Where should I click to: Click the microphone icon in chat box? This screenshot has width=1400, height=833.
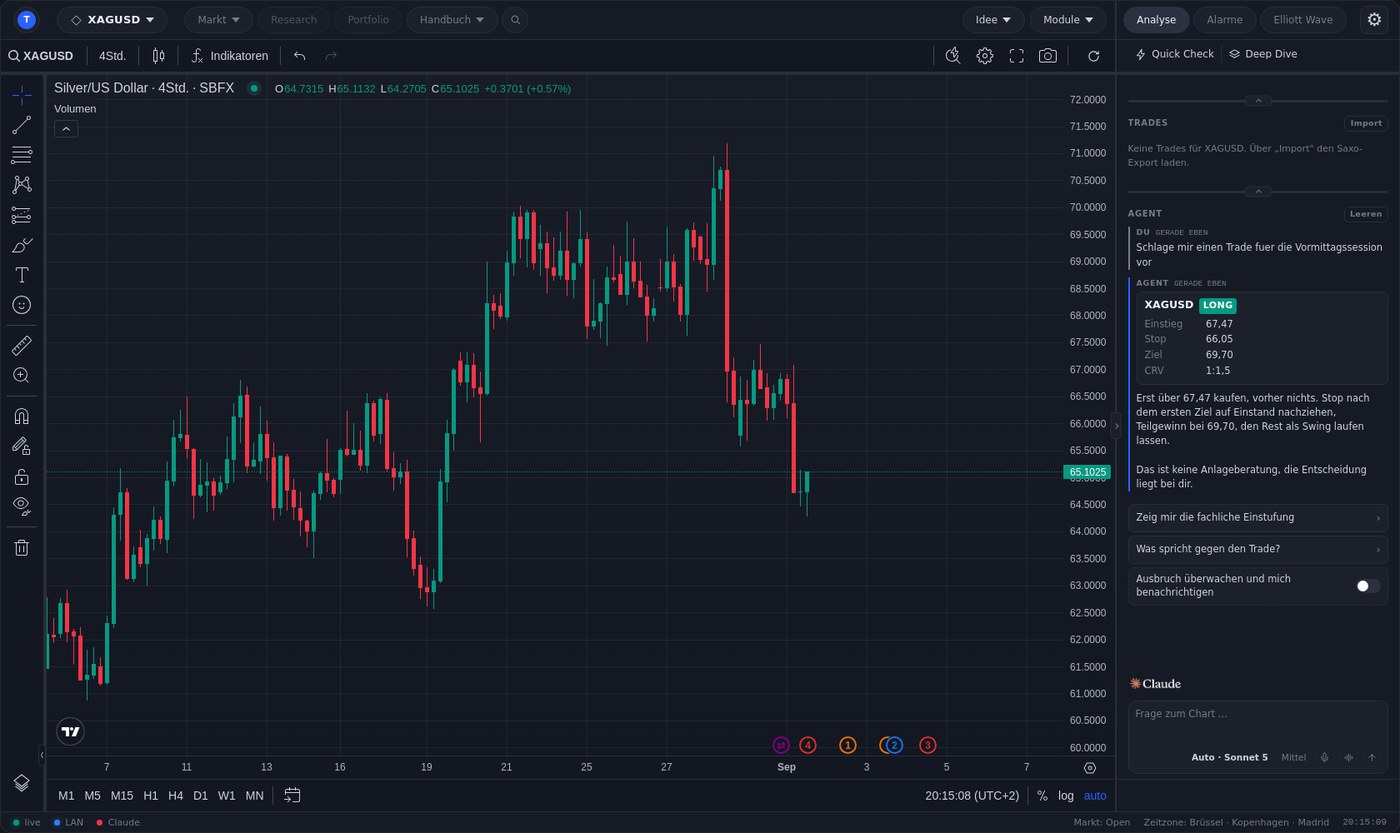pyautogui.click(x=1324, y=757)
